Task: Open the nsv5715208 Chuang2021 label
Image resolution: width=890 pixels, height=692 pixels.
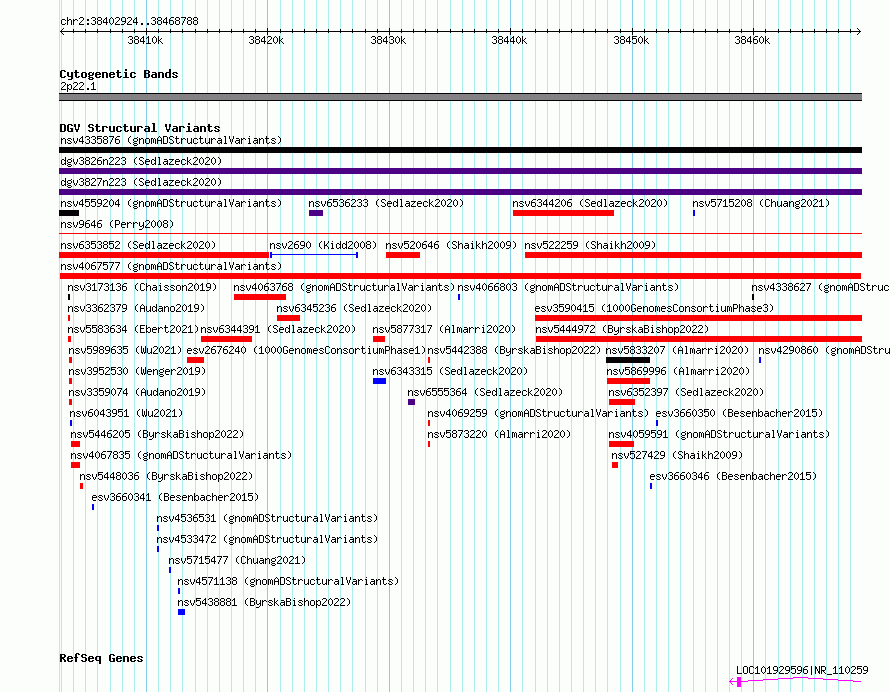Action: (761, 203)
